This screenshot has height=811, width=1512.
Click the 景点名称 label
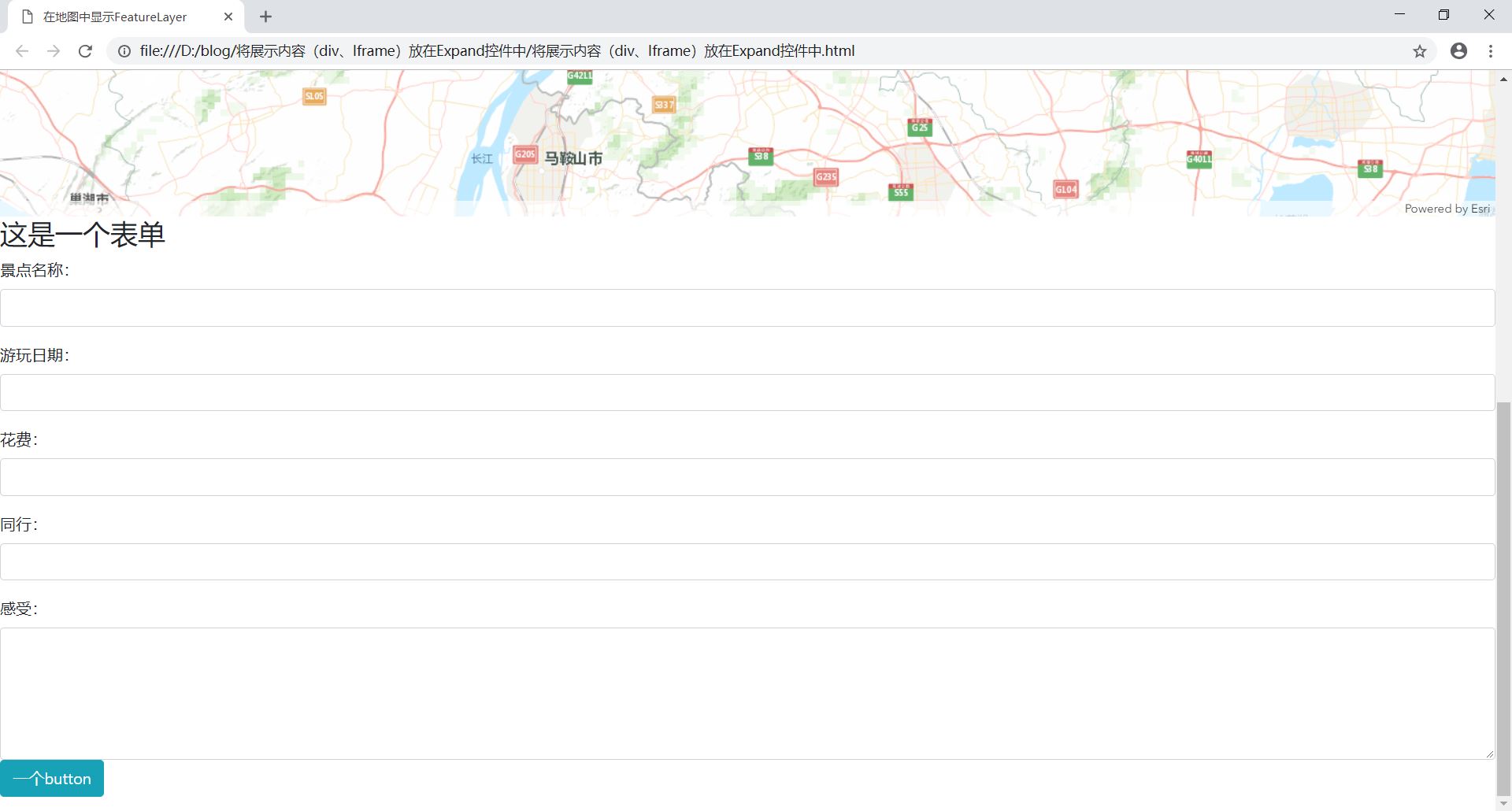point(35,270)
